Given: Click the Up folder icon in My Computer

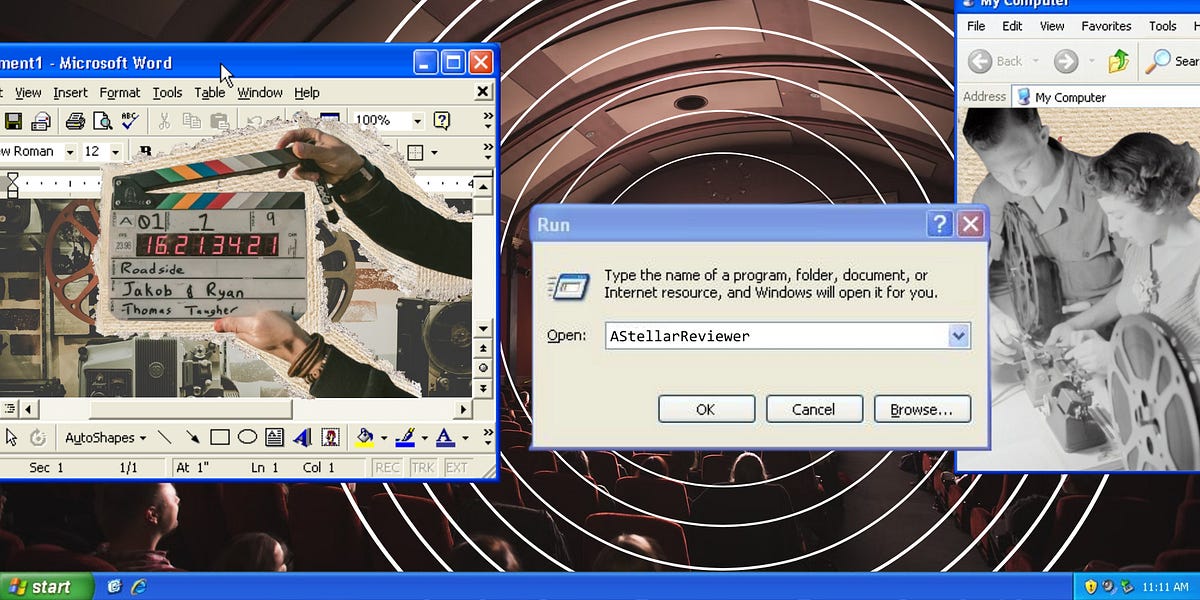Looking at the screenshot, I should click(1119, 61).
